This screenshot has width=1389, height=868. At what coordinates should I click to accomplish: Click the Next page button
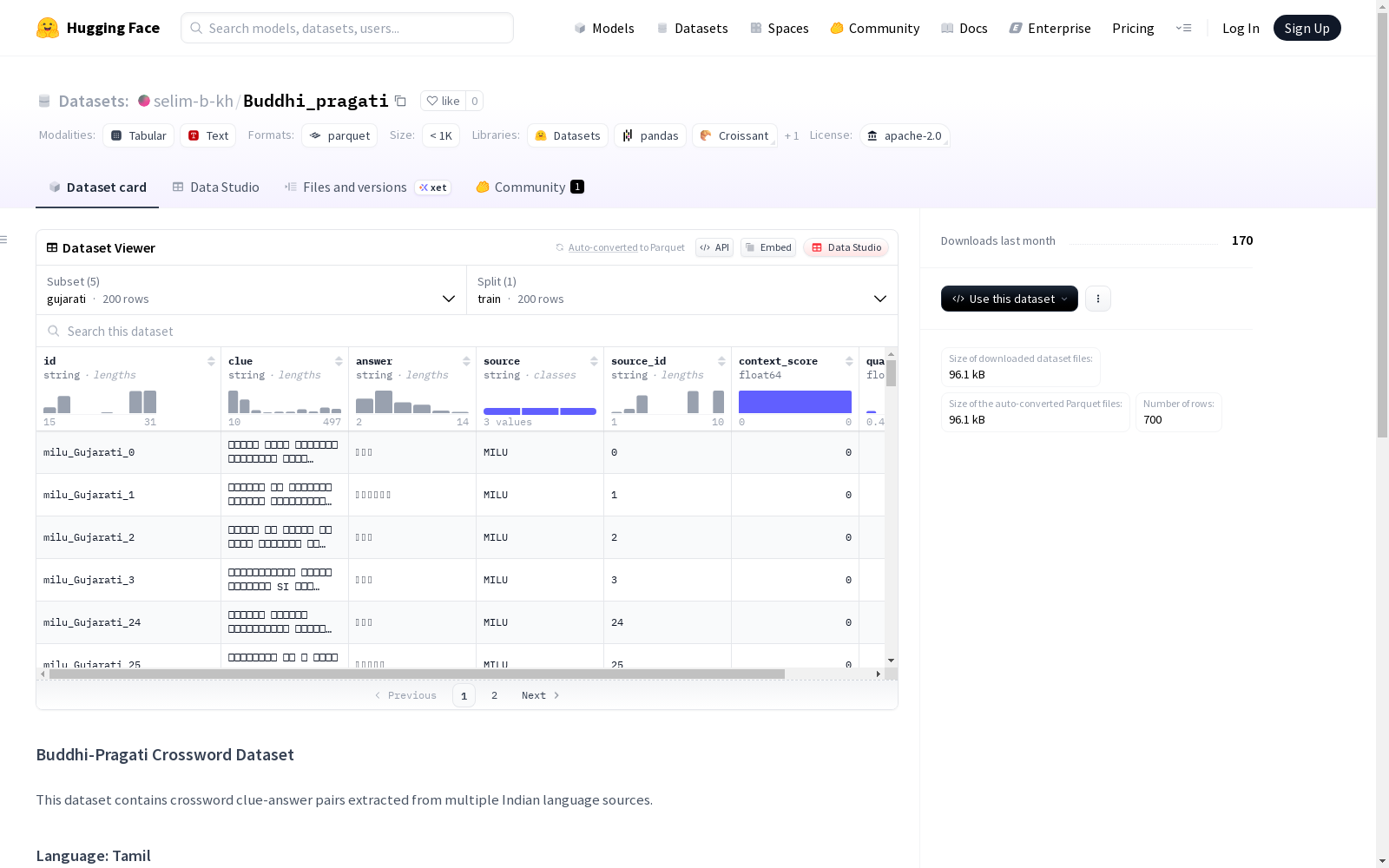click(x=540, y=695)
